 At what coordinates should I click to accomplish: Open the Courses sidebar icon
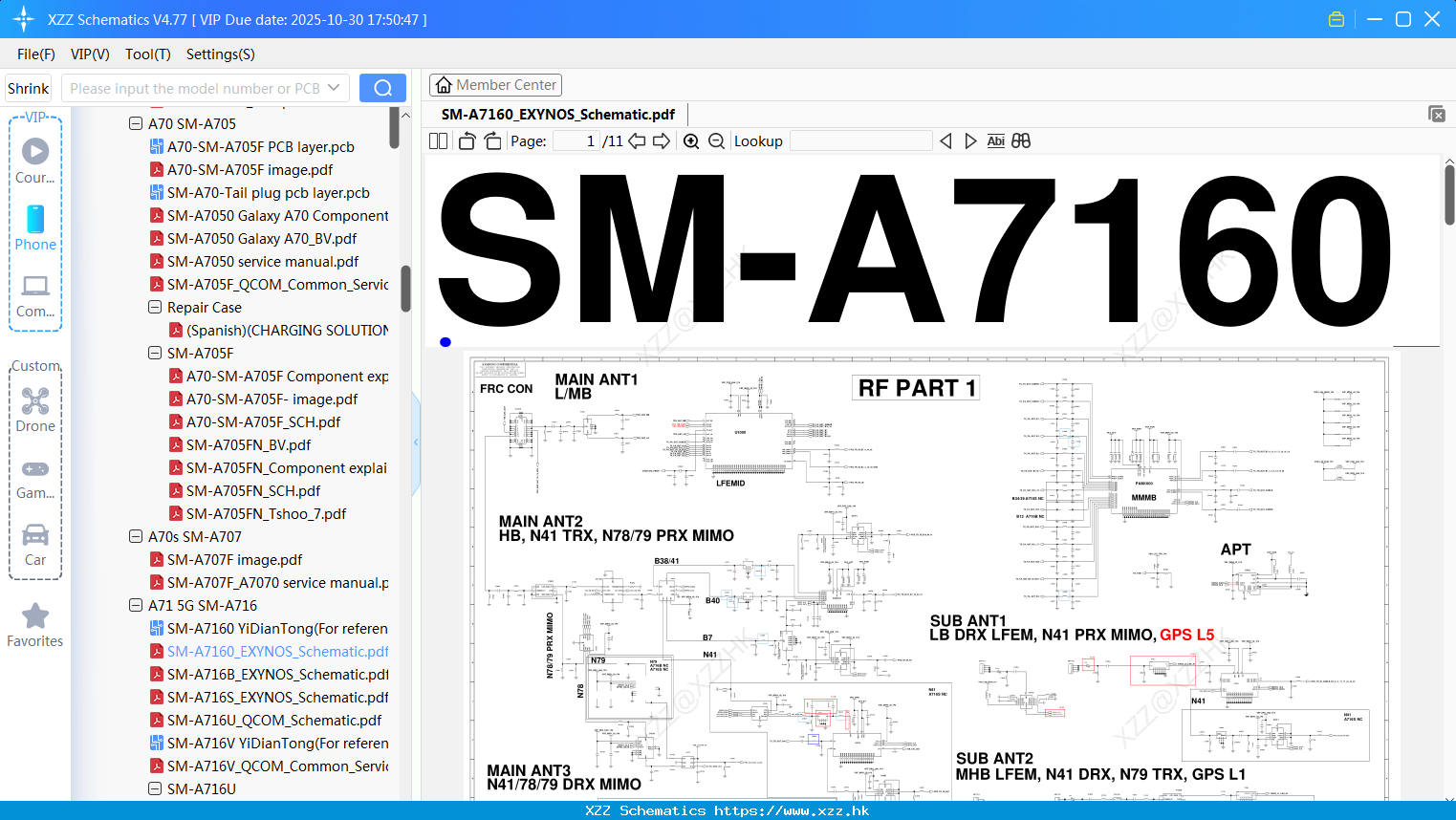[x=35, y=162]
